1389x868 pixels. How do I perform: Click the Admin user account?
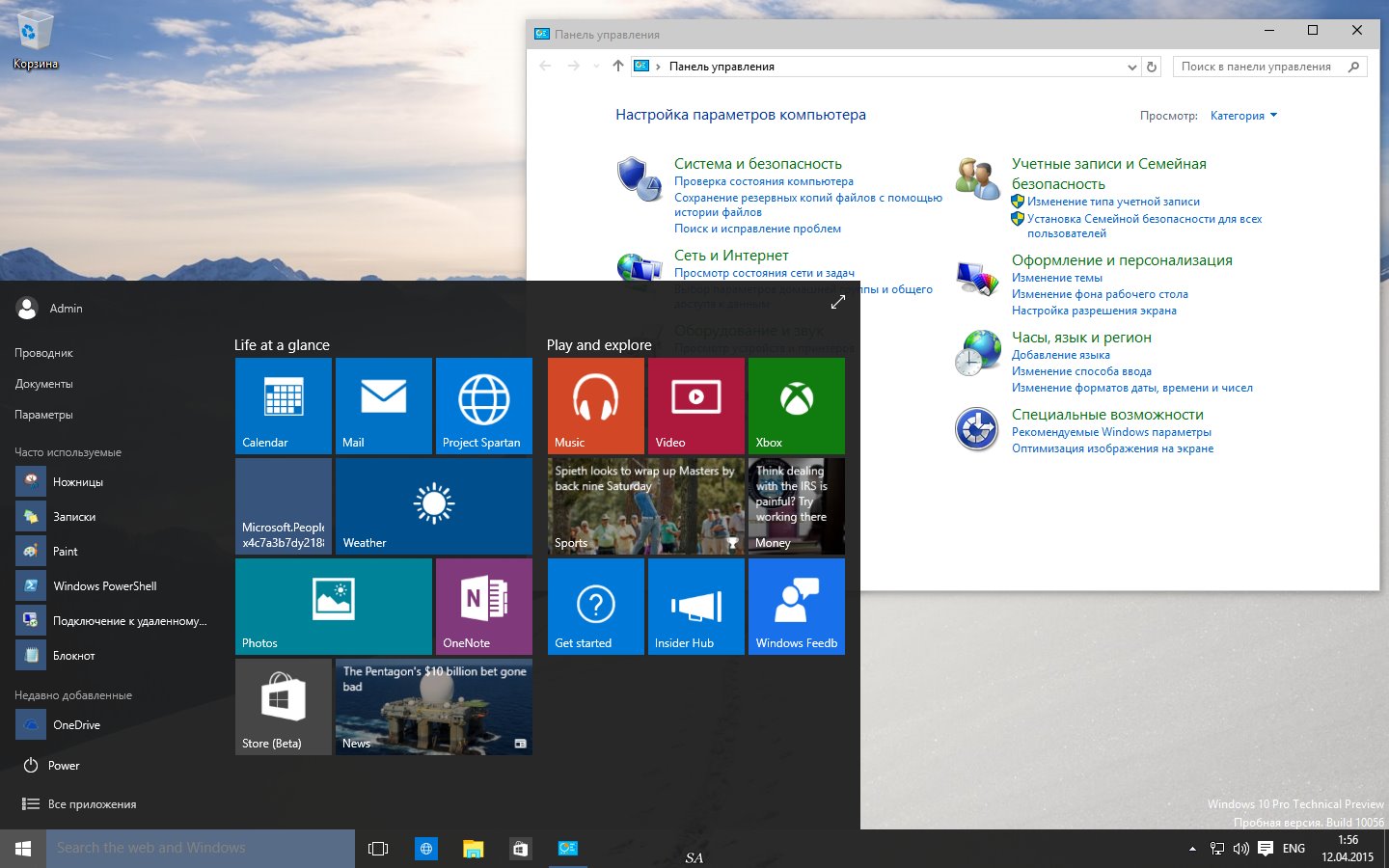pos(50,309)
